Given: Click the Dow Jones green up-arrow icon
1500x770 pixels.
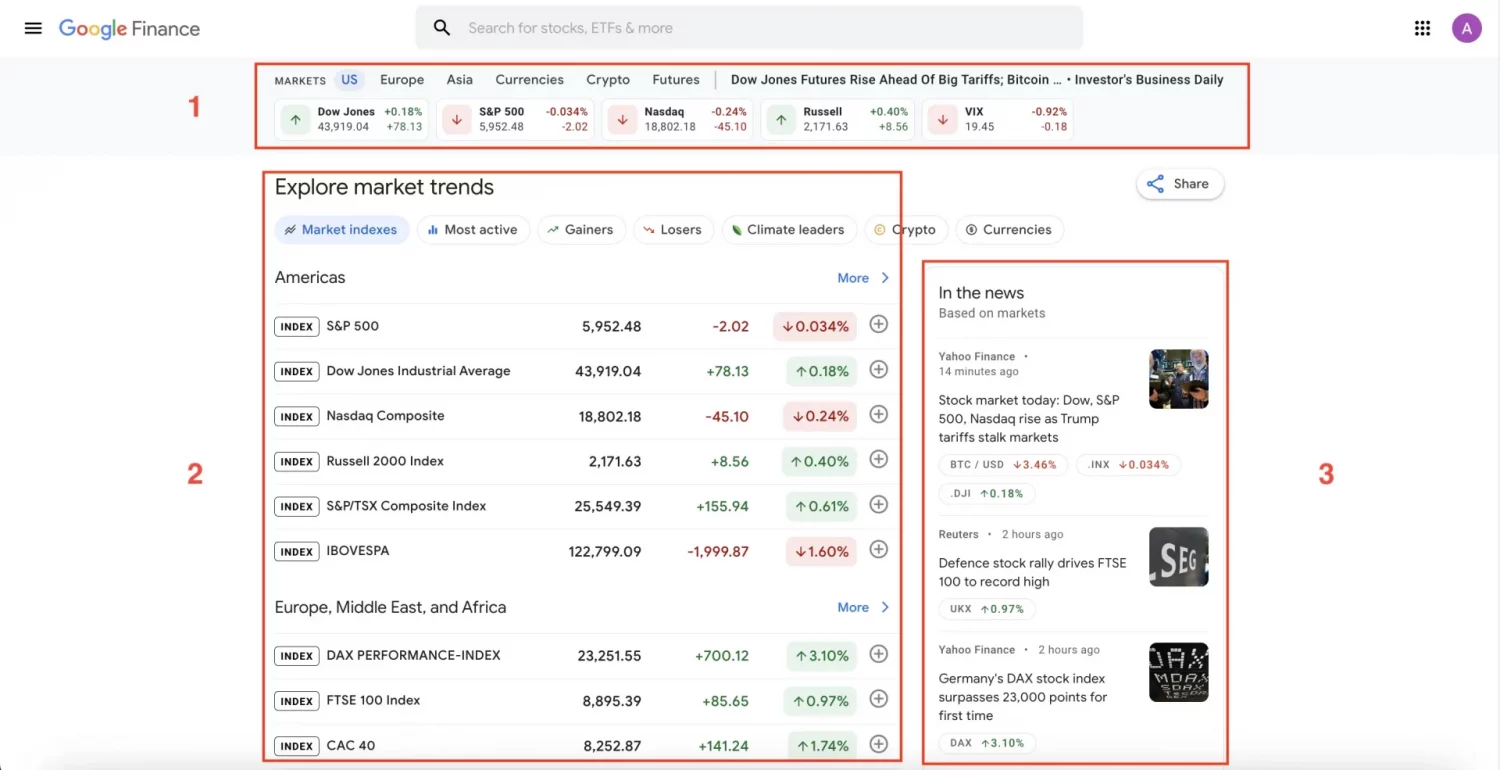Looking at the screenshot, I should click(295, 119).
